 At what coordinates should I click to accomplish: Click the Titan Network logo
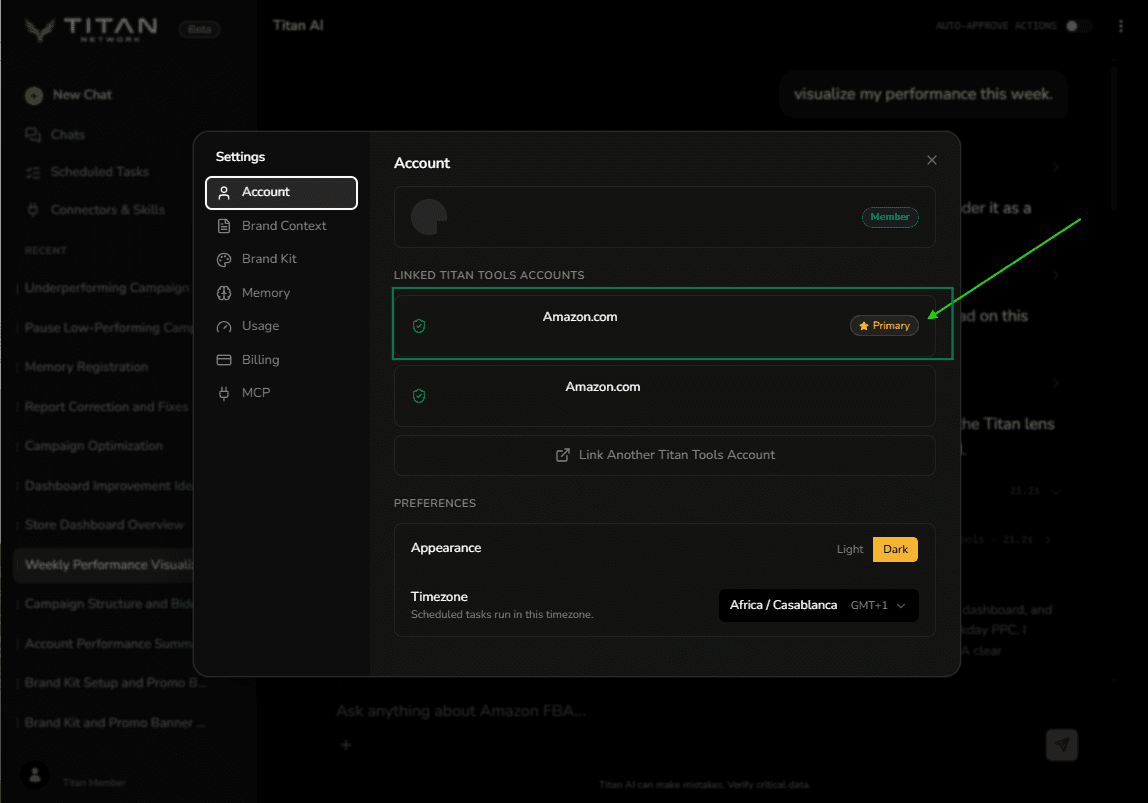[x=91, y=29]
